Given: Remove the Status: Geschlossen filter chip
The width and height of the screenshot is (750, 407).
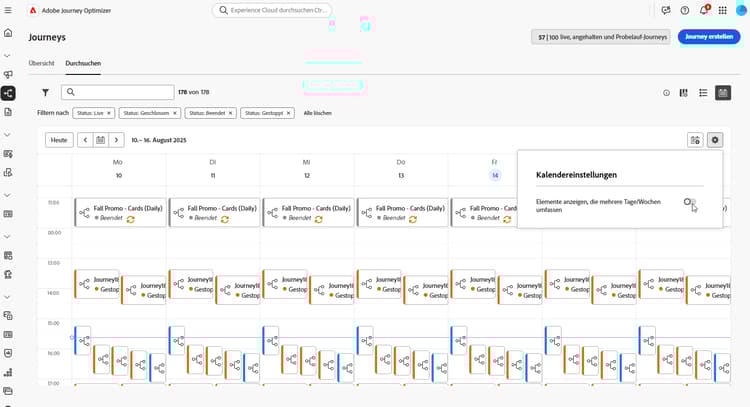Looking at the screenshot, I should tap(175, 113).
